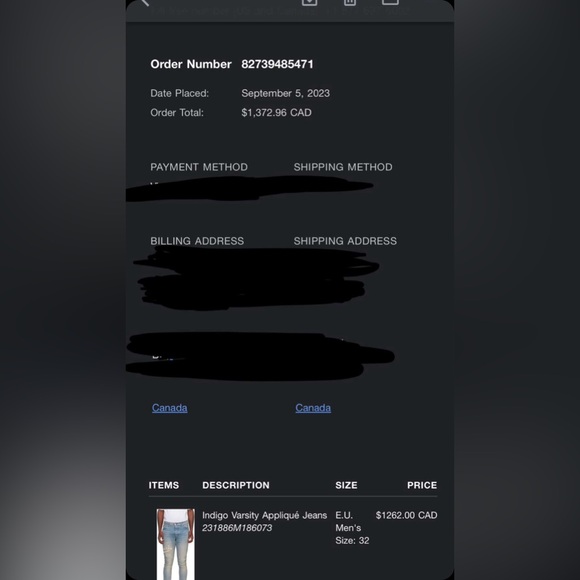Click the DESCRIPTION column header
The image size is (580, 580).
click(236, 485)
